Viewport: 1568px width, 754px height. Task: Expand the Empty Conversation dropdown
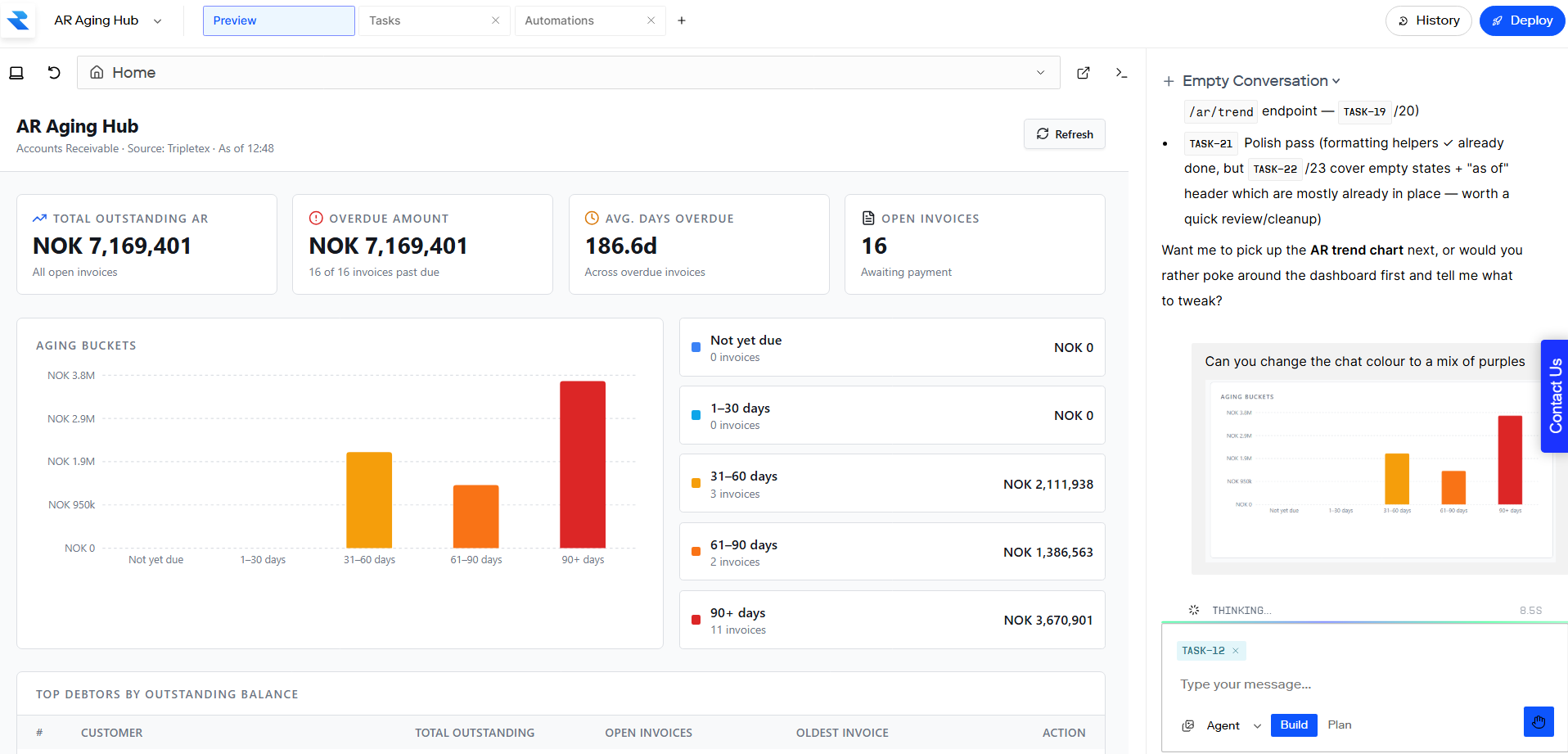coord(1261,81)
